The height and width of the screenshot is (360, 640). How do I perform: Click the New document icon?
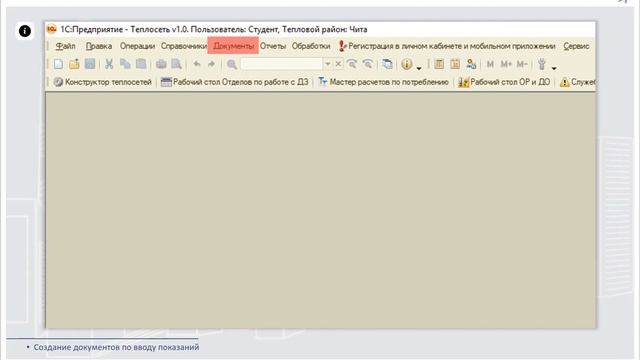(58, 64)
